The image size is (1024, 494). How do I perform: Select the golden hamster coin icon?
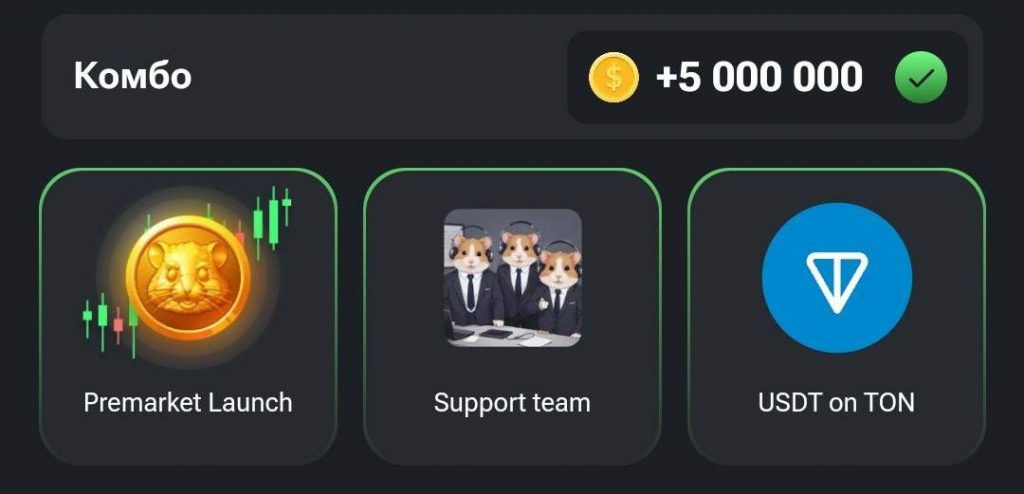(188, 278)
